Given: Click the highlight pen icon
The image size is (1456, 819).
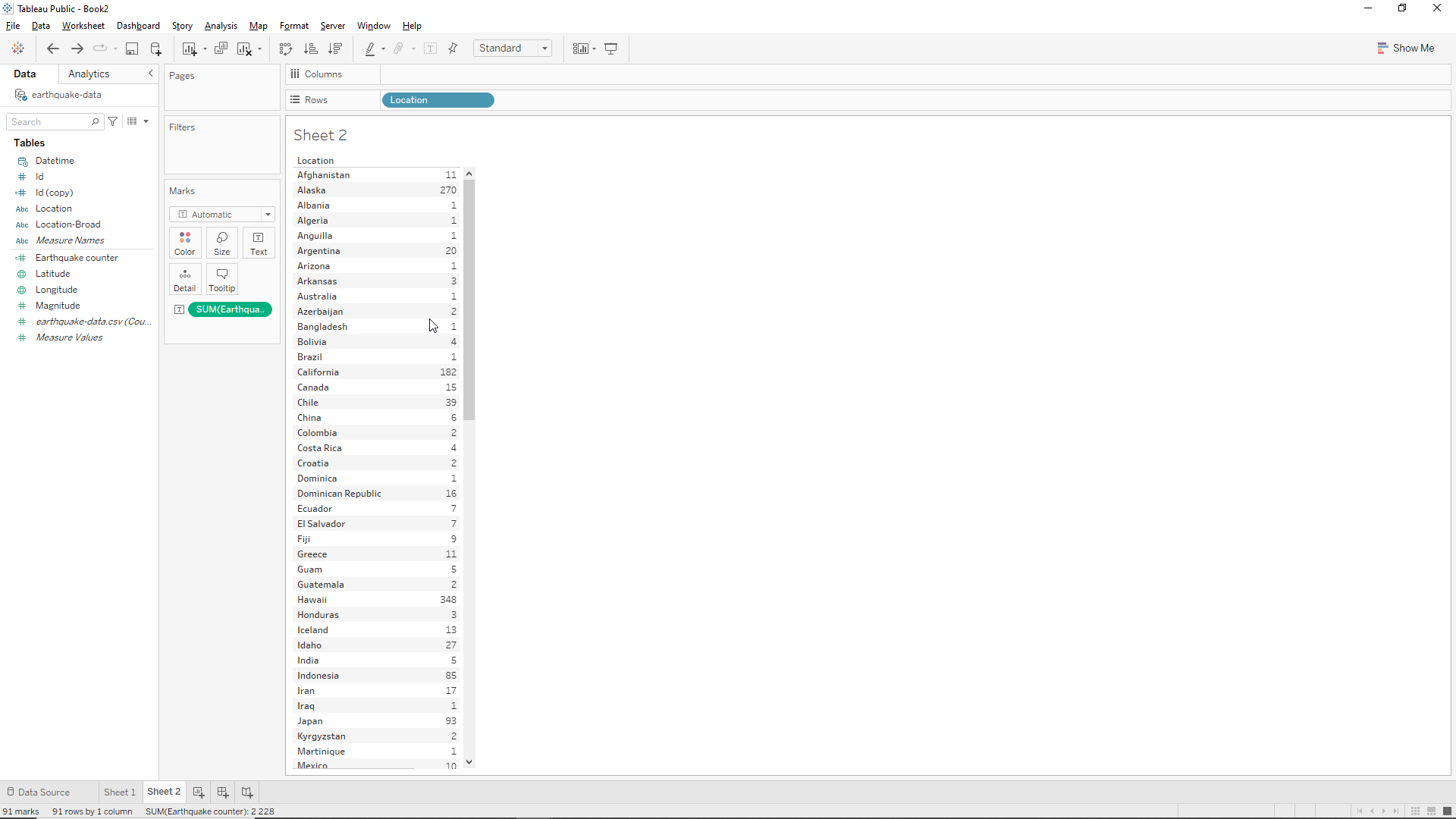Looking at the screenshot, I should (370, 49).
